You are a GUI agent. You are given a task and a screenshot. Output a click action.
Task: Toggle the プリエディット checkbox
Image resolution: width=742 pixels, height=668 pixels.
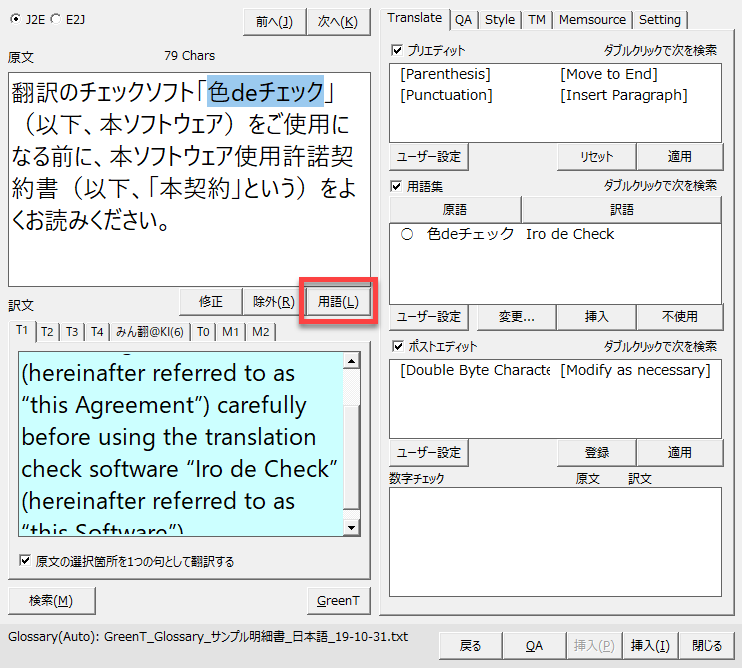coord(398,50)
